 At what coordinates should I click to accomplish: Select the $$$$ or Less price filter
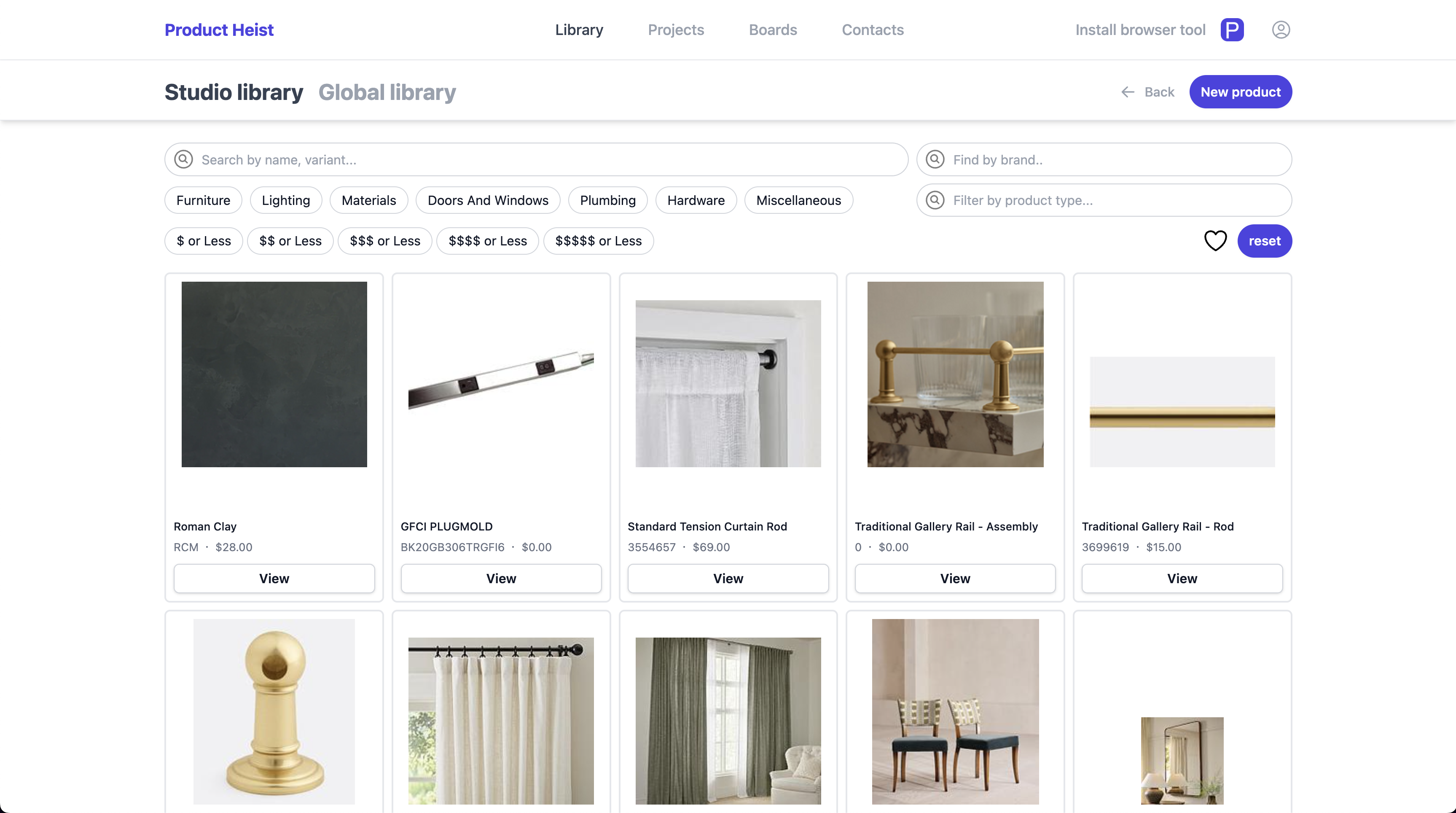pos(487,241)
